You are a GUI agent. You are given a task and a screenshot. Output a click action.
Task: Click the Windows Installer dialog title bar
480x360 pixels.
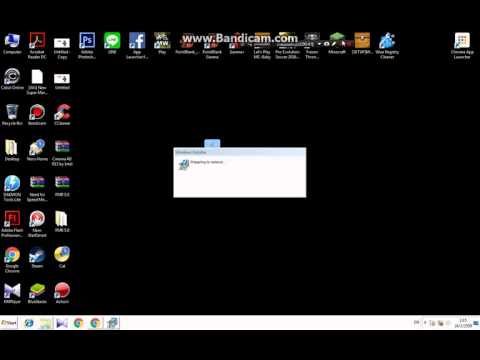[x=240, y=152]
